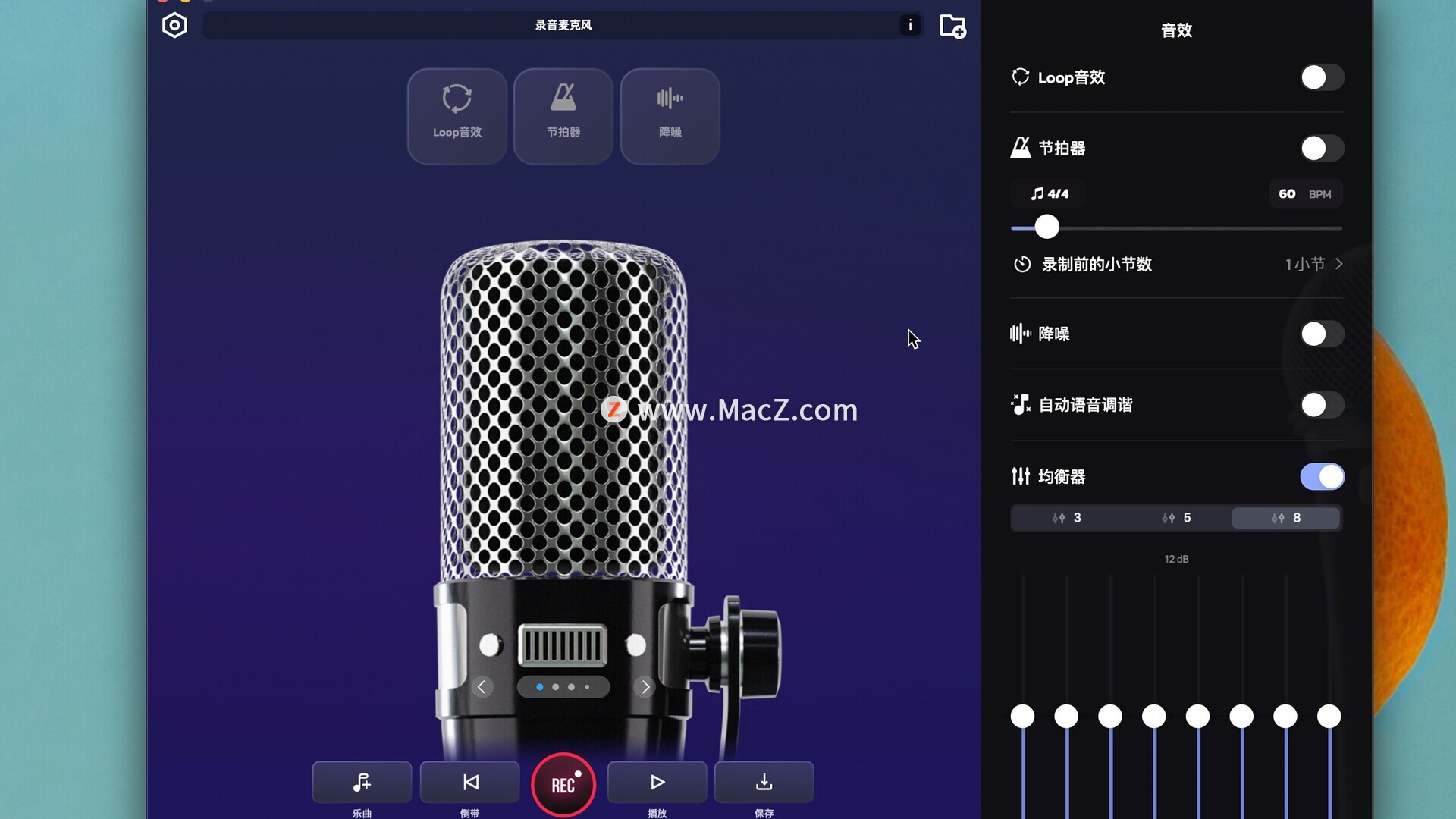This screenshot has width=1456, height=819.
Task: Select the 节拍器 metronome tile
Action: [x=563, y=116]
